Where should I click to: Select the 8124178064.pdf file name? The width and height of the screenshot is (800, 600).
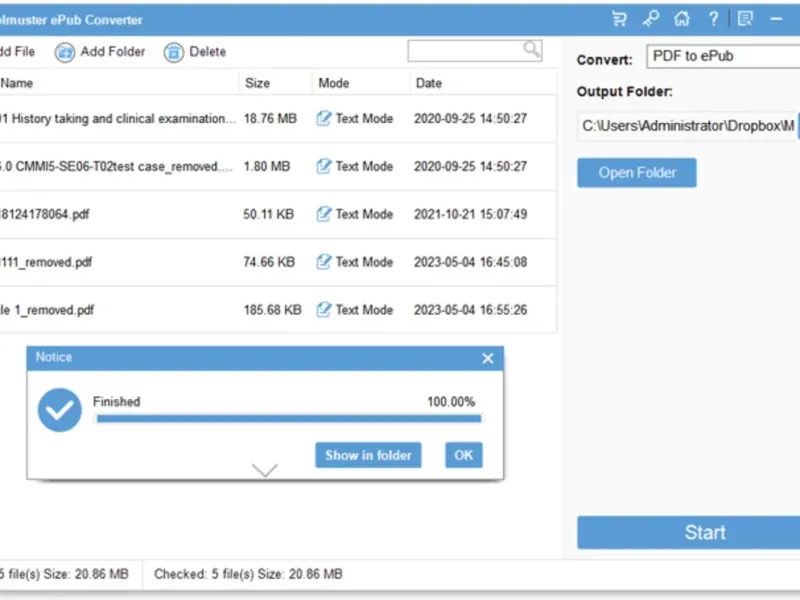point(45,214)
